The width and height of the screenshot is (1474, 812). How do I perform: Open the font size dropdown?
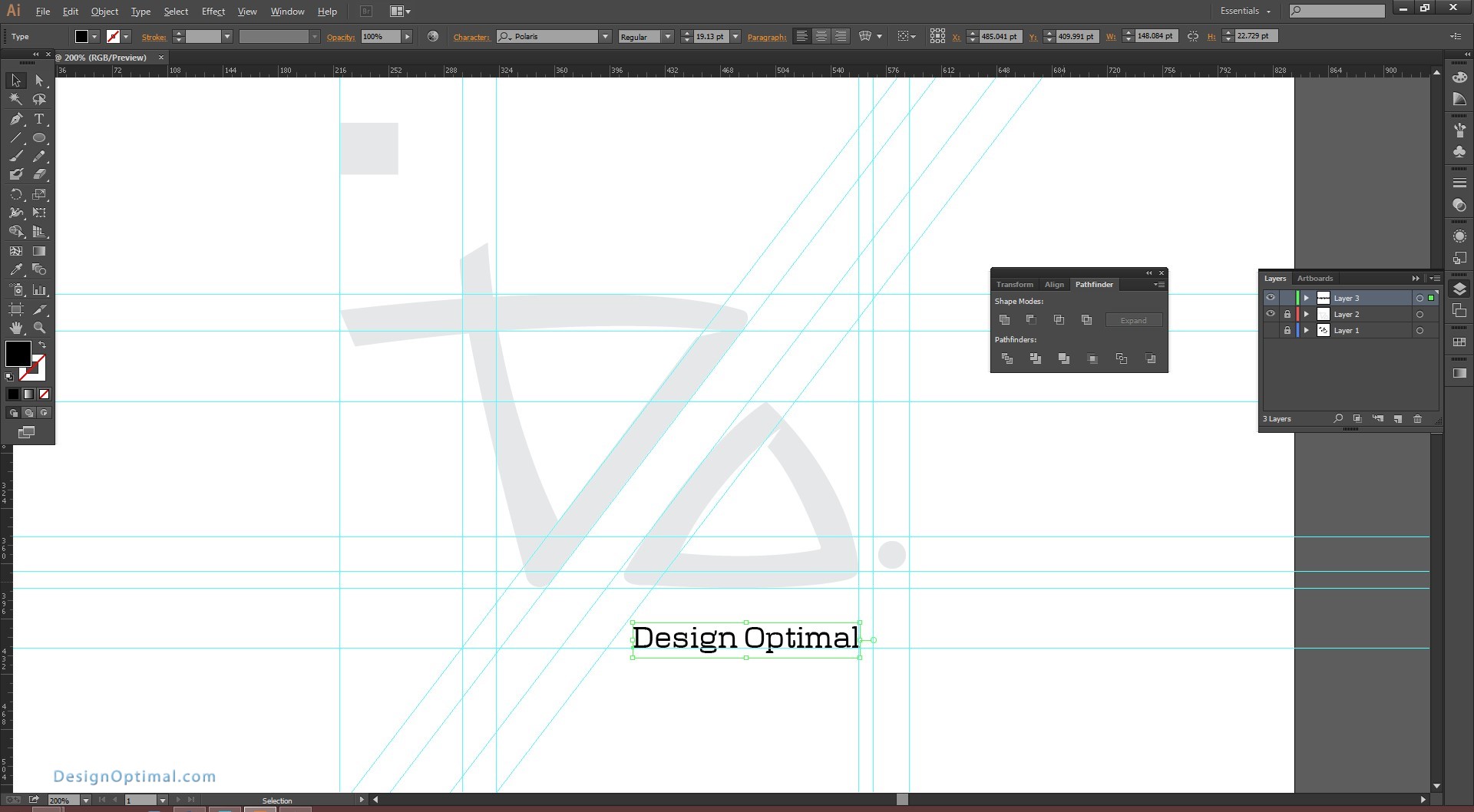pos(735,37)
